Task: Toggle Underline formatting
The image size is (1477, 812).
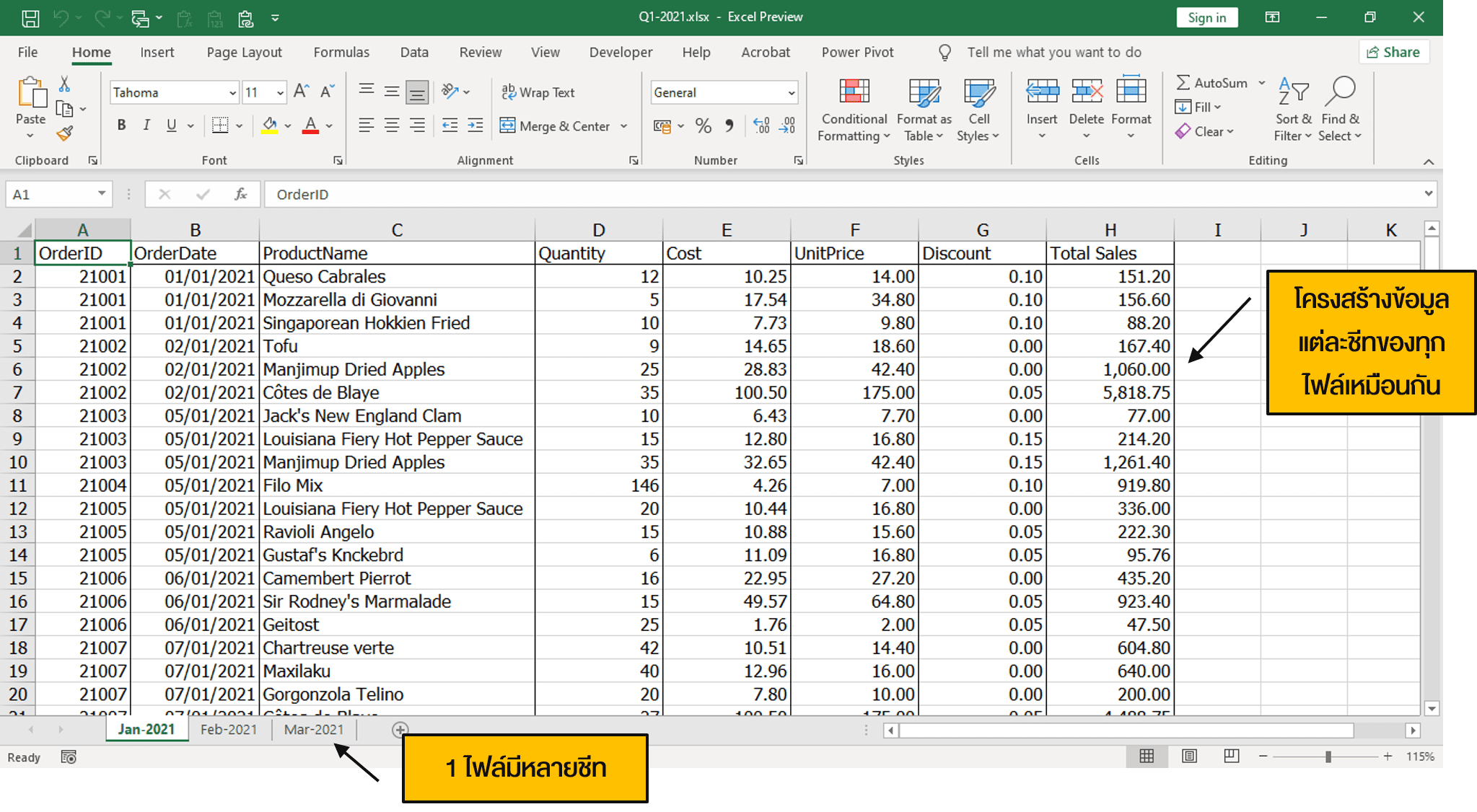Action: point(170,125)
